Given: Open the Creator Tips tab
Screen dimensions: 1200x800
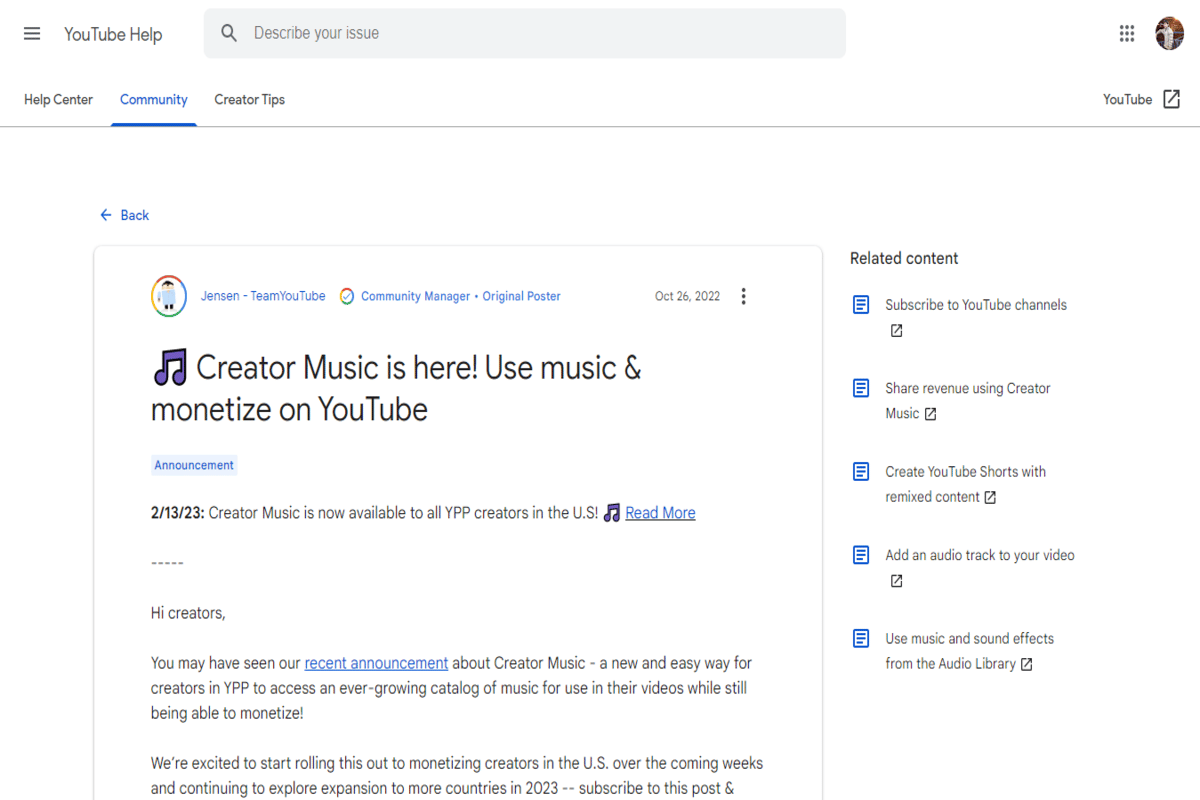Looking at the screenshot, I should (250, 99).
